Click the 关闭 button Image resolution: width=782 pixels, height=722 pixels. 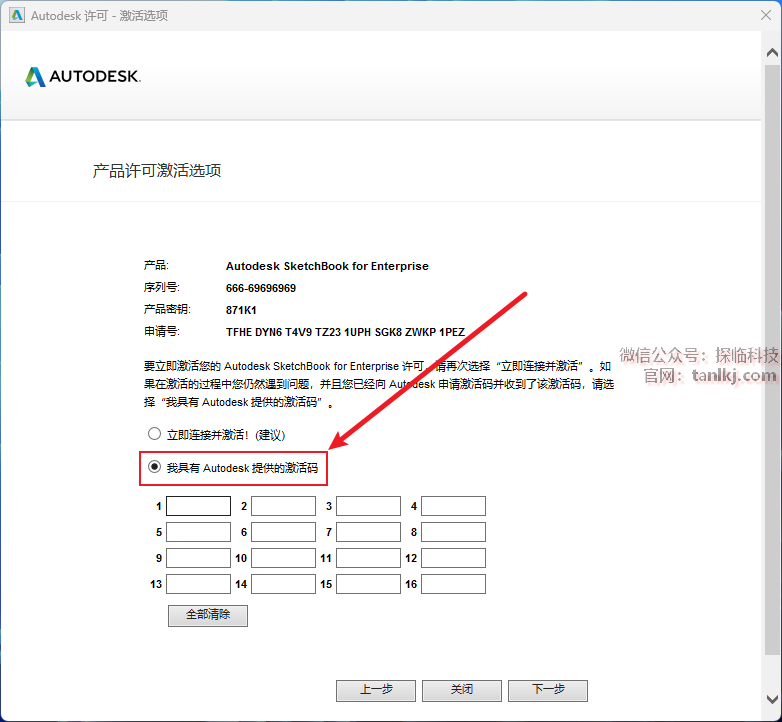tap(462, 690)
